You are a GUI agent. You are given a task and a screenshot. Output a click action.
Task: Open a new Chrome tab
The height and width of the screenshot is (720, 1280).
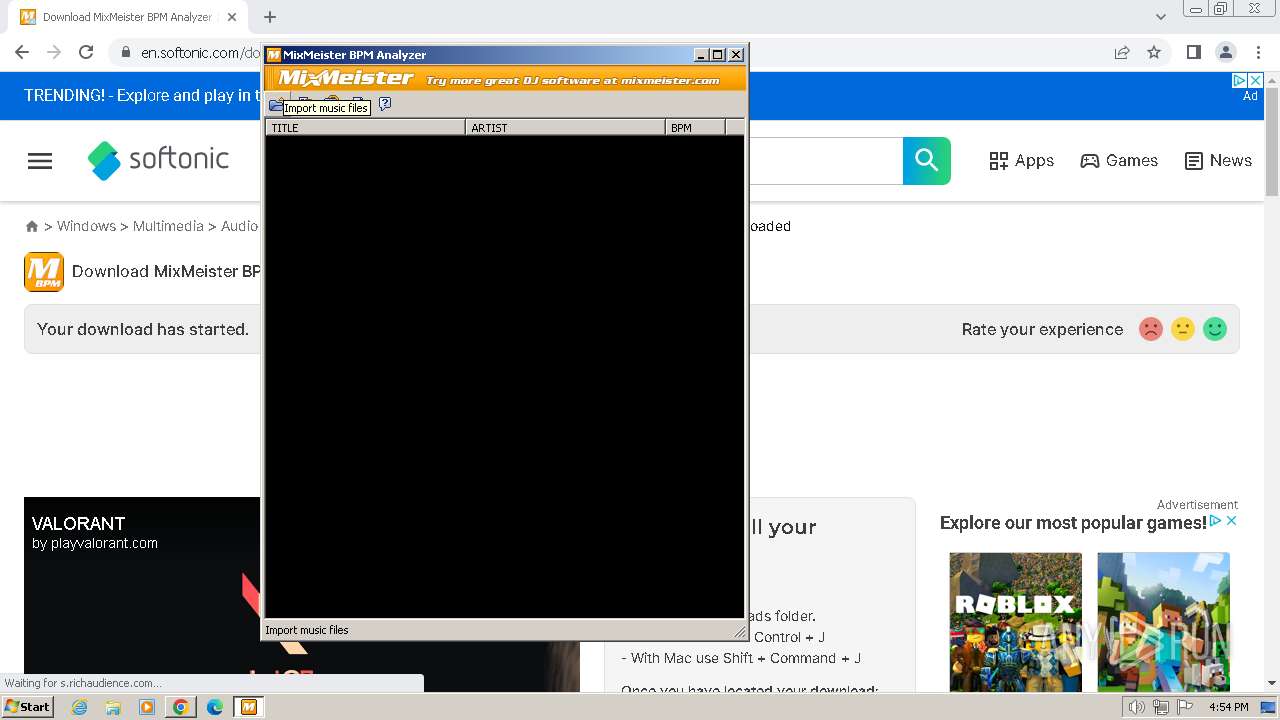click(270, 17)
